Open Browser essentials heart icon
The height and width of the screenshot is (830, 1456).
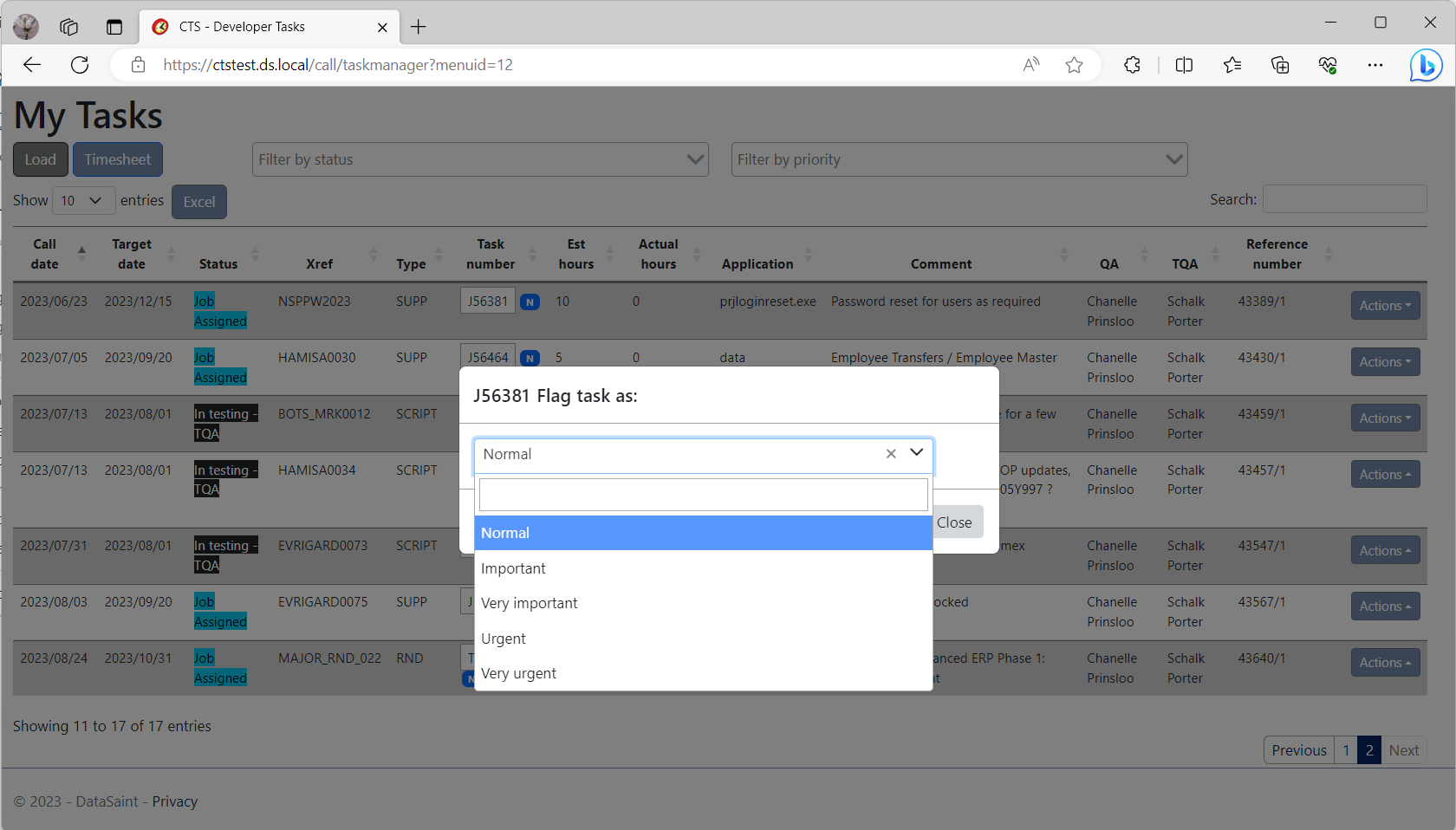pos(1328,65)
